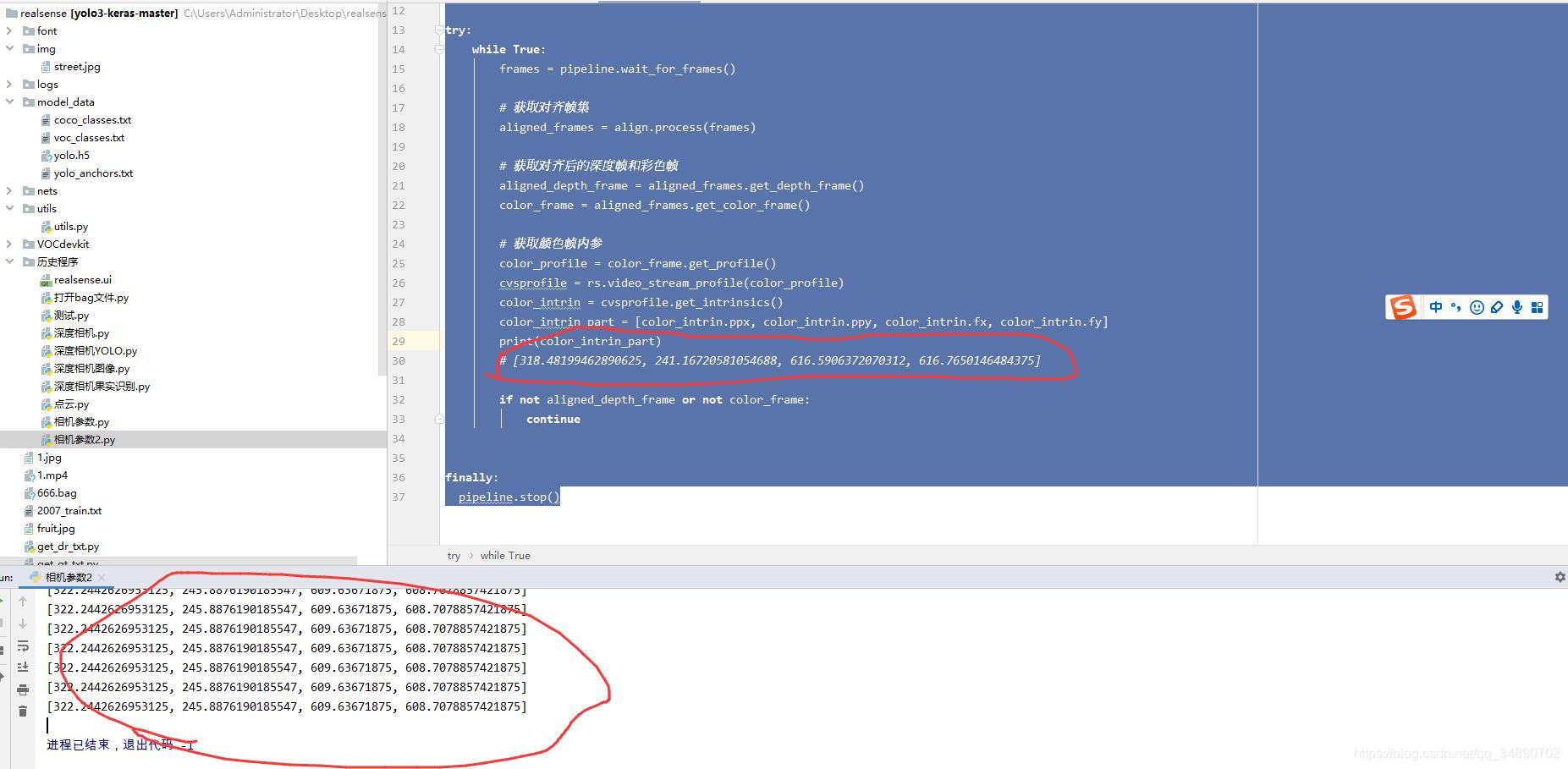This screenshot has width=1568, height=769.
Task: Open 深度相机图像.py file
Action: click(91, 368)
